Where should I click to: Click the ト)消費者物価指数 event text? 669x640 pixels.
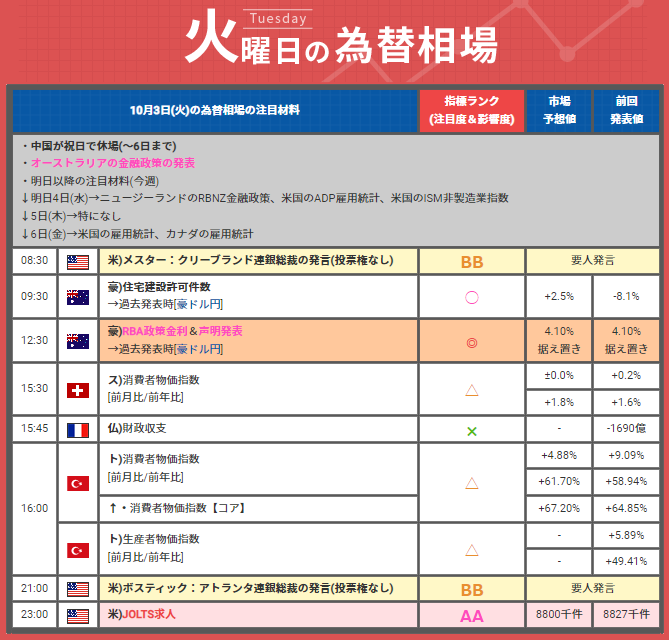pyautogui.click(x=154, y=459)
